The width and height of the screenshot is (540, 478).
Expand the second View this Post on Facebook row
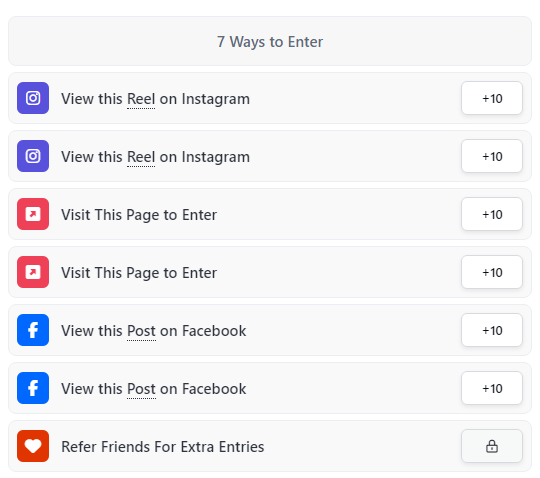[x=270, y=388]
